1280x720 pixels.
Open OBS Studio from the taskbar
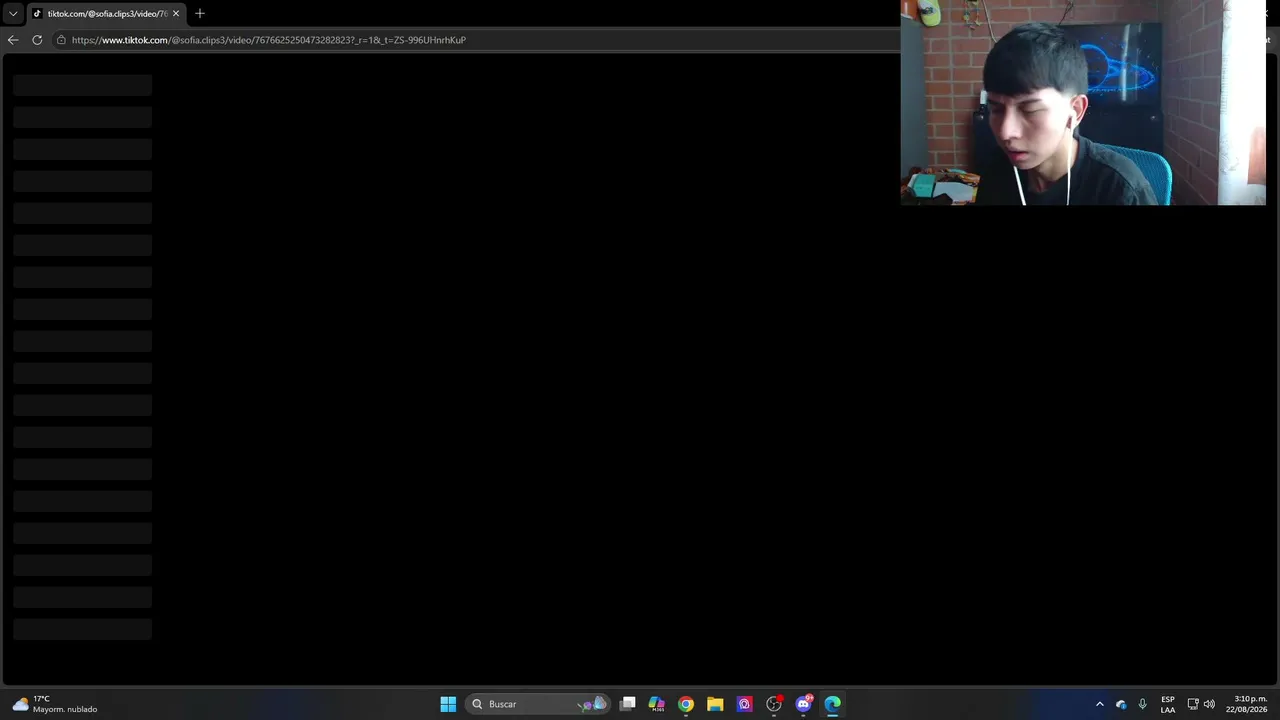click(x=774, y=704)
